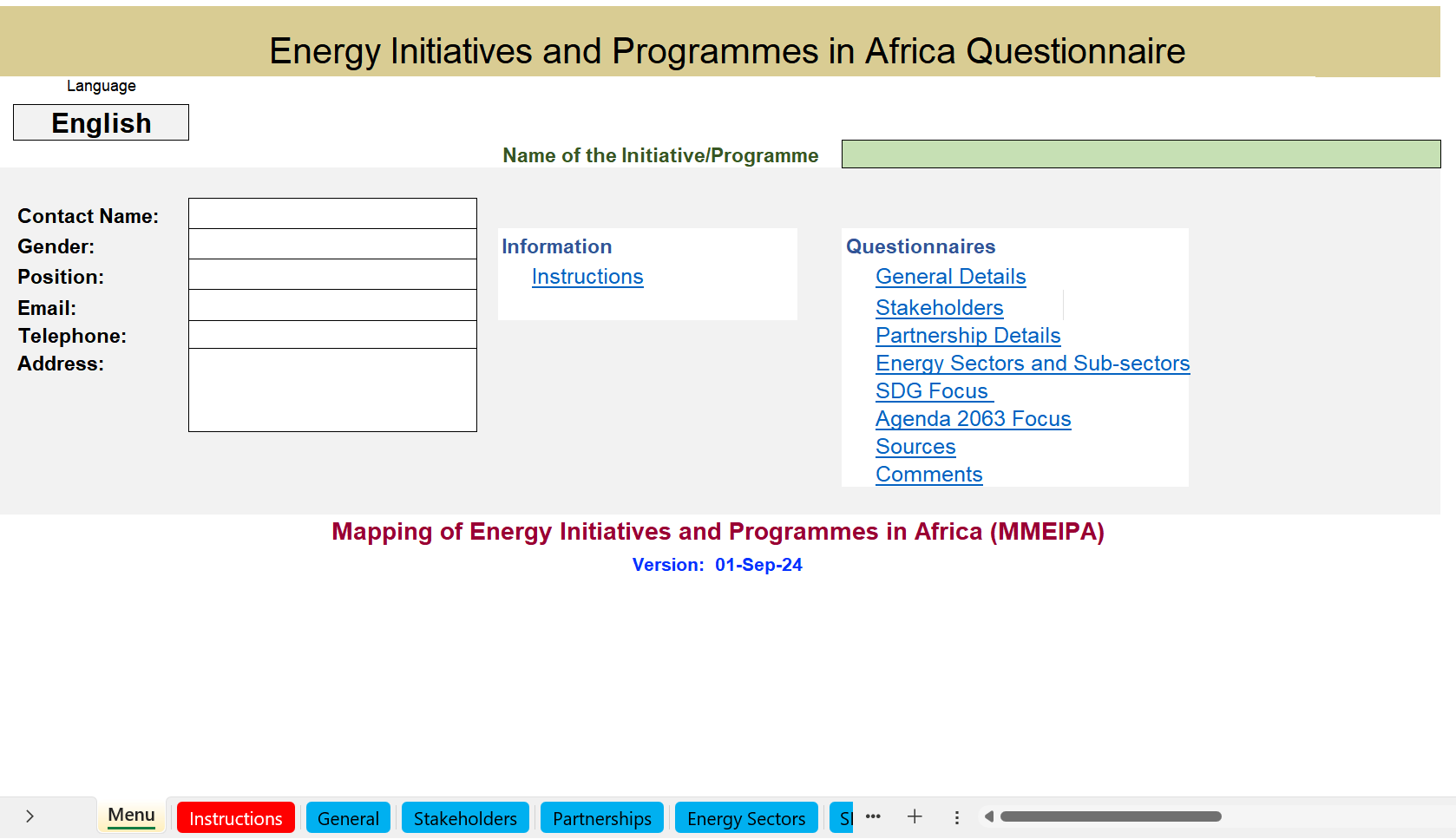Click the Contact Name label
Screen dimensions: 1456x839
[x=88, y=216]
